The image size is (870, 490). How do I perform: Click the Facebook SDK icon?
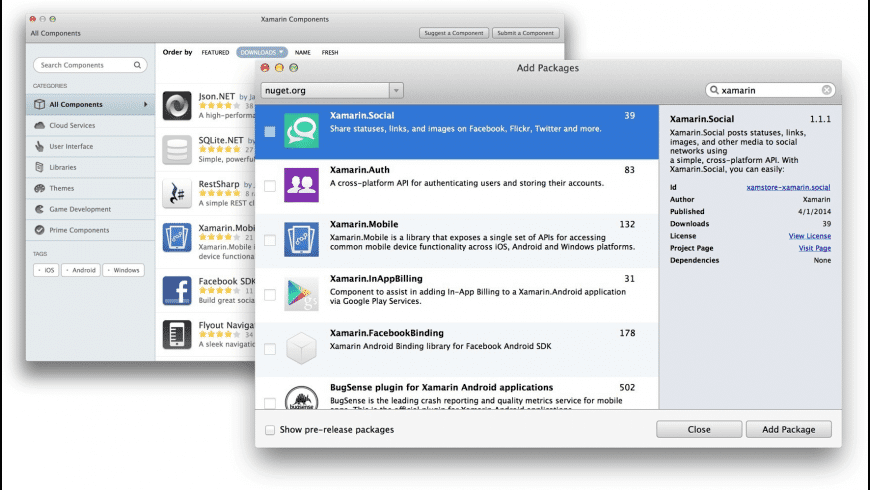[x=177, y=291]
